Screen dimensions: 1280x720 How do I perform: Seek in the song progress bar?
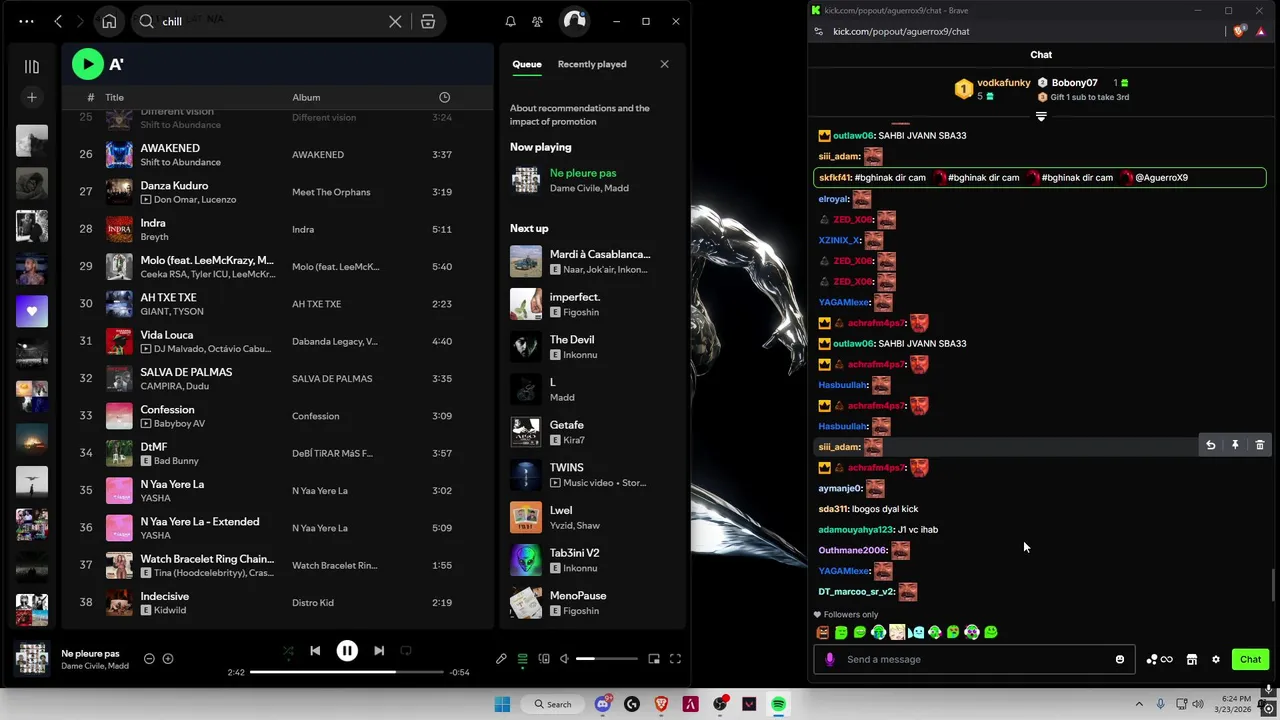347,672
